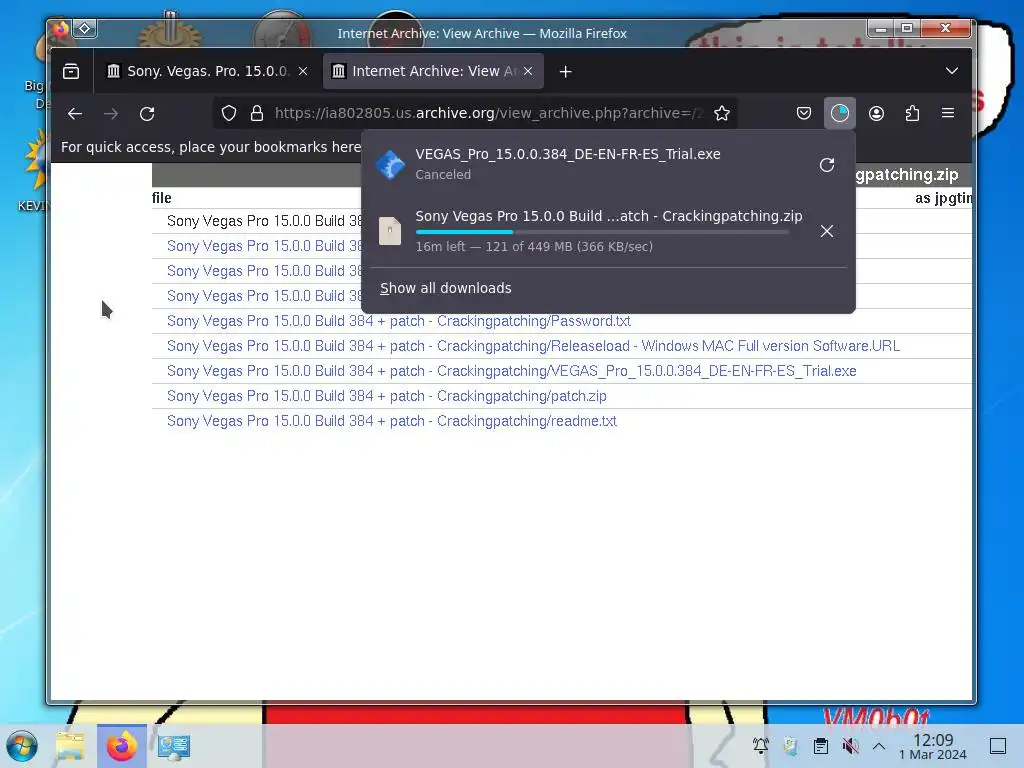
Task: Click the Firefox window menu icon in title bar
Action: [60, 29]
